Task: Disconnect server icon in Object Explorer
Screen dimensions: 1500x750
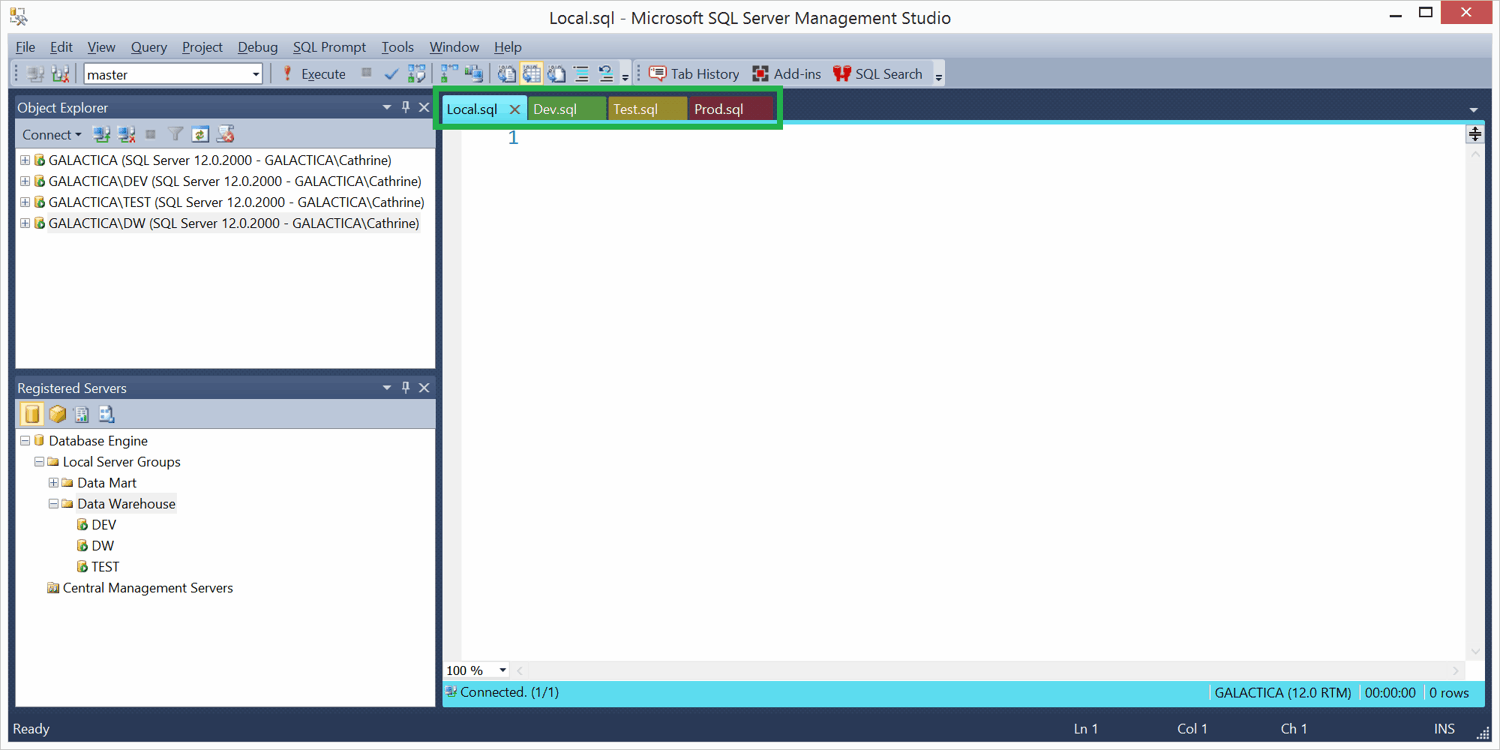Action: tap(126, 134)
